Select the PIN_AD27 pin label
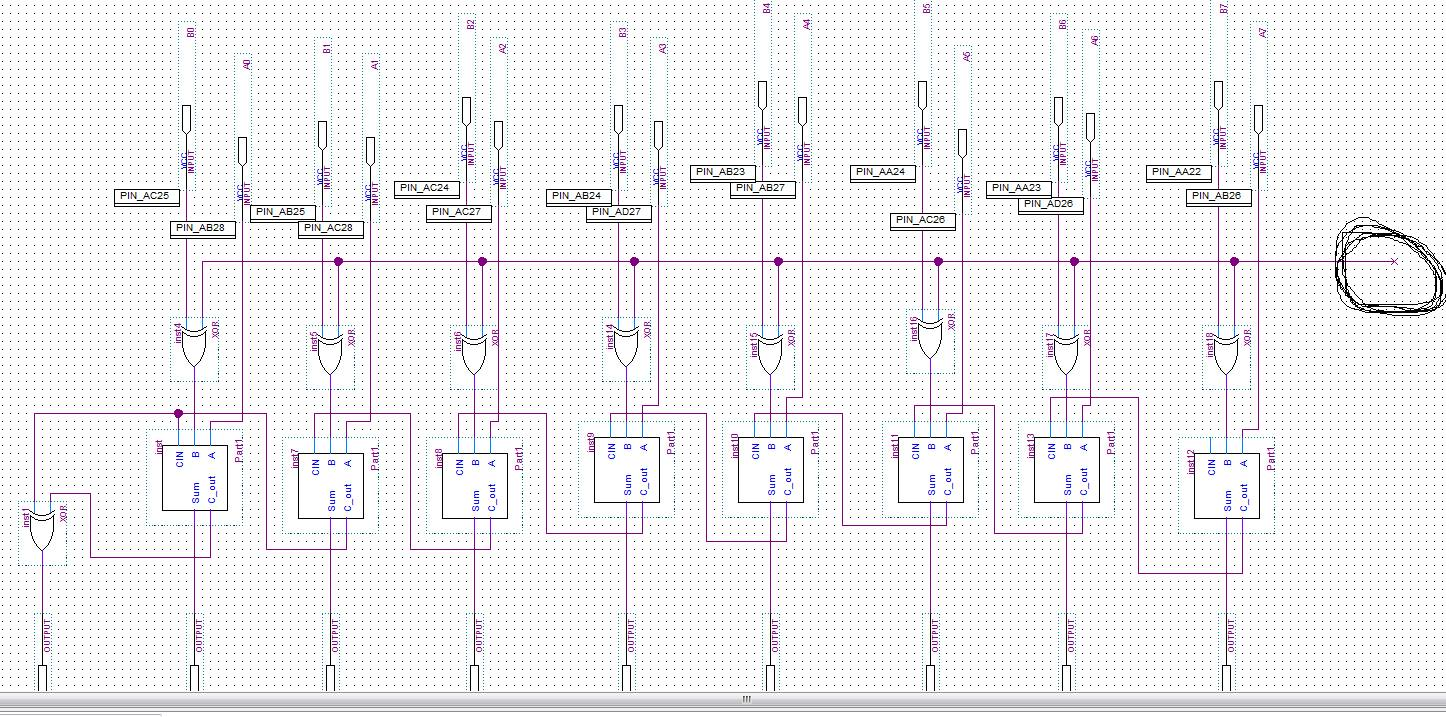Screen dimensions: 1446x717 tap(620, 212)
